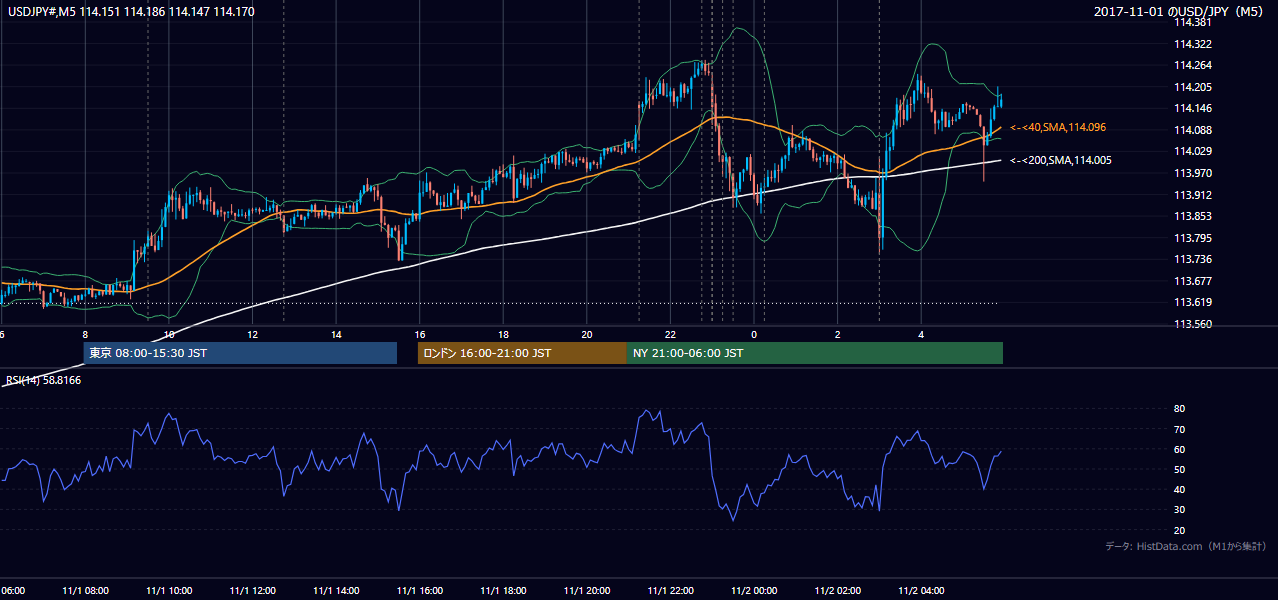
Task: Click the 11/1 18:00 bottom time label
Action: [x=504, y=591]
